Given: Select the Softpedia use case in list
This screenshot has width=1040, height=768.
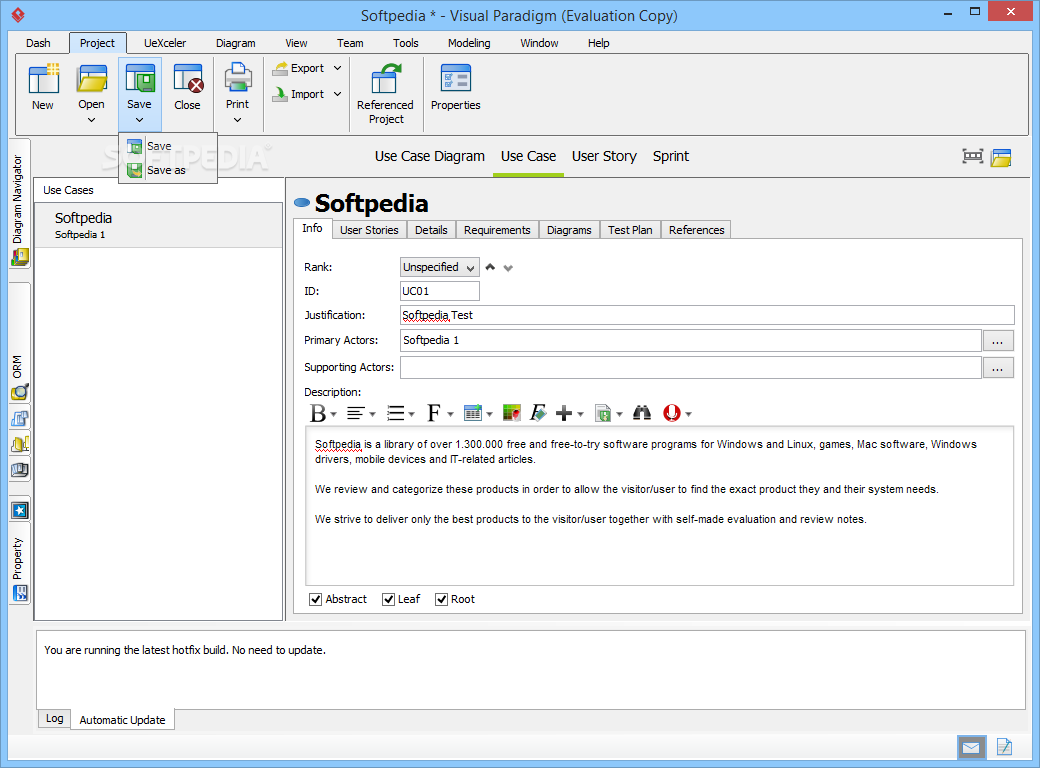Looking at the screenshot, I should point(159,225).
